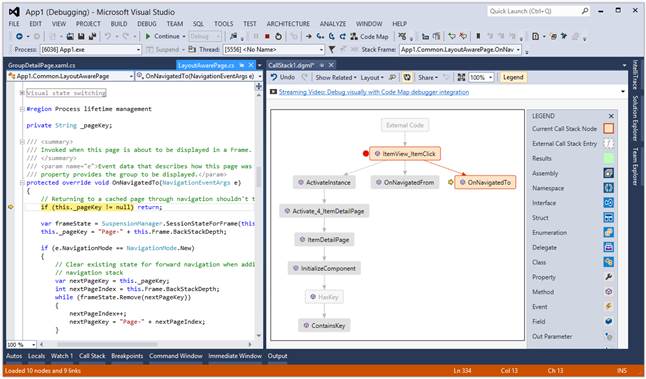The width and height of the screenshot is (646, 379).
Task: Restart debugging with the circular arrow icon
Action: (279, 37)
